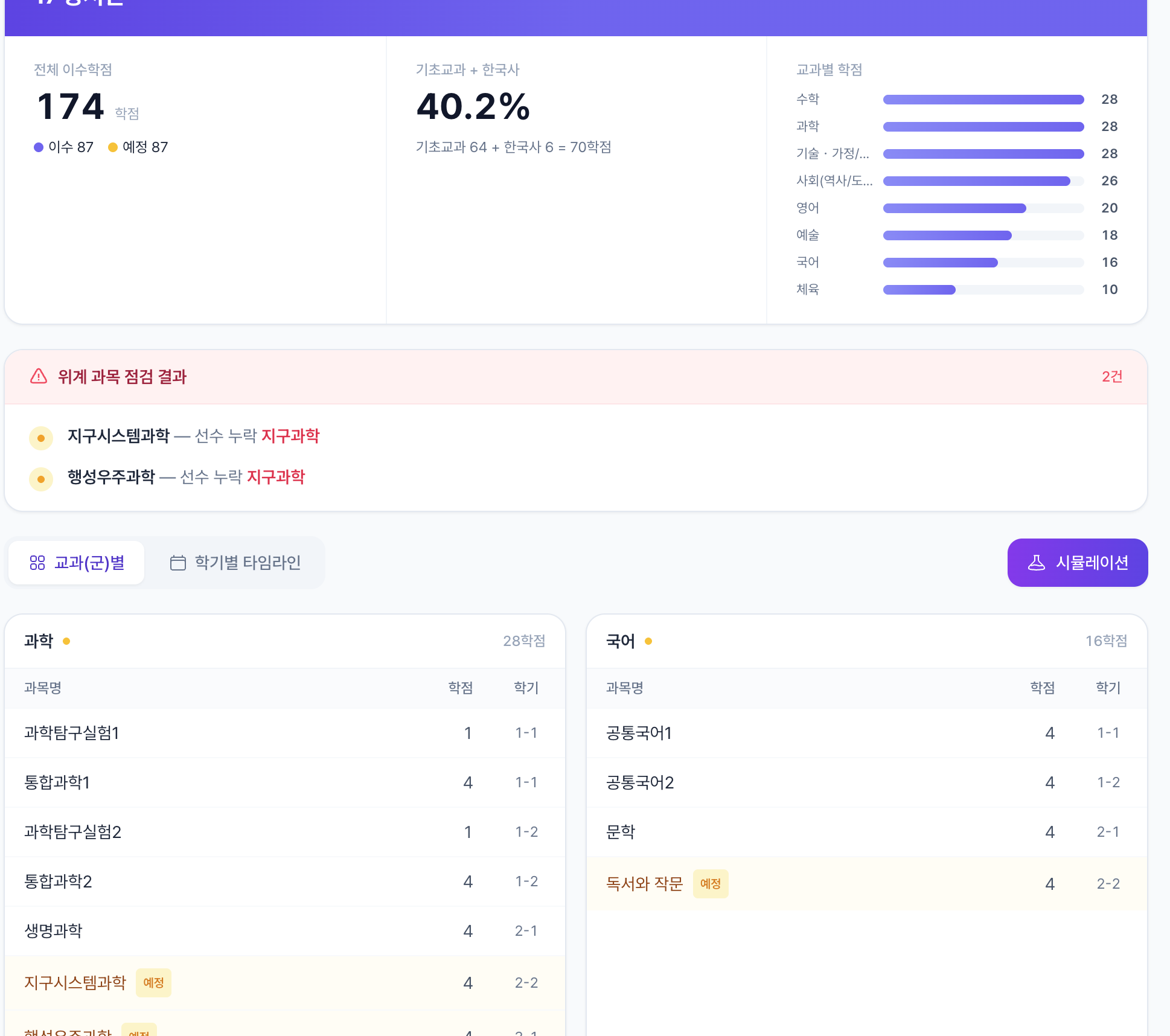
Task: Click the calendar icon on 학기별 타임라인 tab
Action: [x=178, y=563]
